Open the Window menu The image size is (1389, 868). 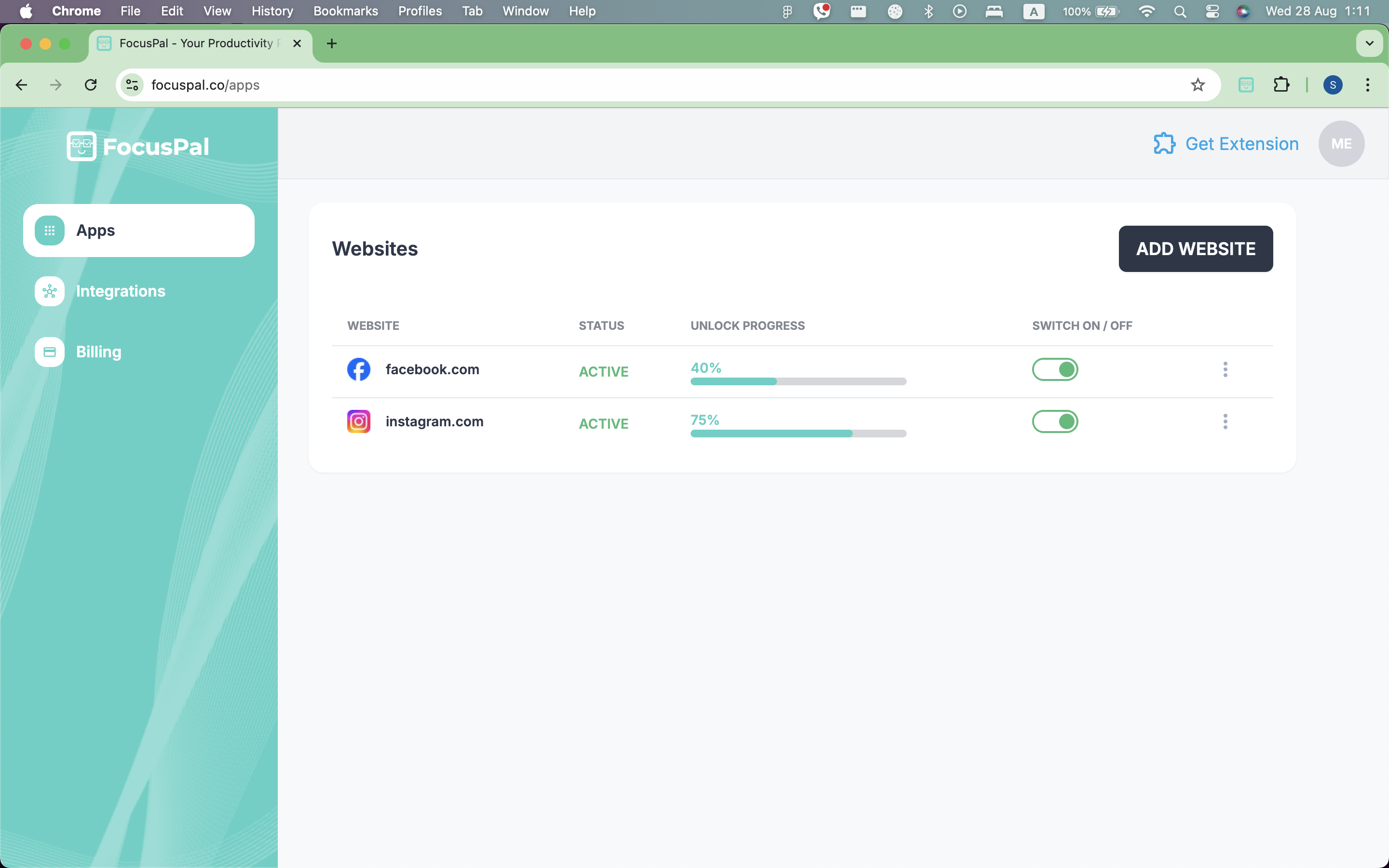[x=525, y=12]
